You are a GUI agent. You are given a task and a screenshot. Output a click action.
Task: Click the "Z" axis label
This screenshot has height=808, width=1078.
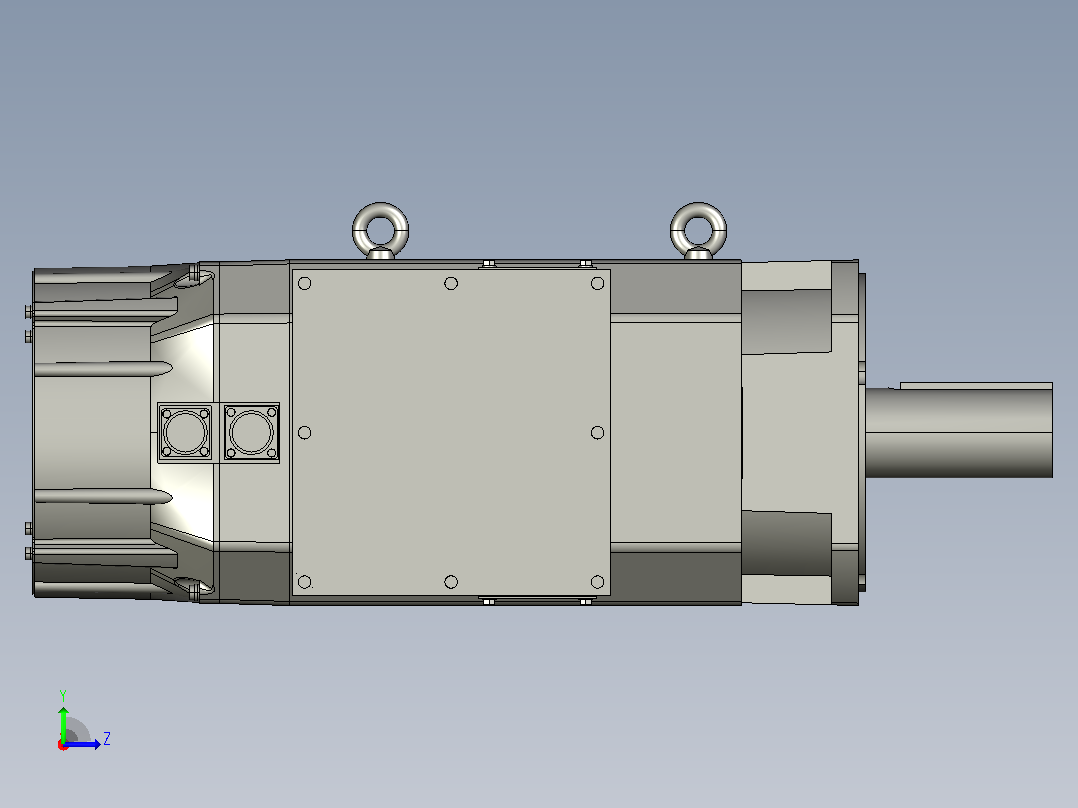pyautogui.click(x=107, y=739)
